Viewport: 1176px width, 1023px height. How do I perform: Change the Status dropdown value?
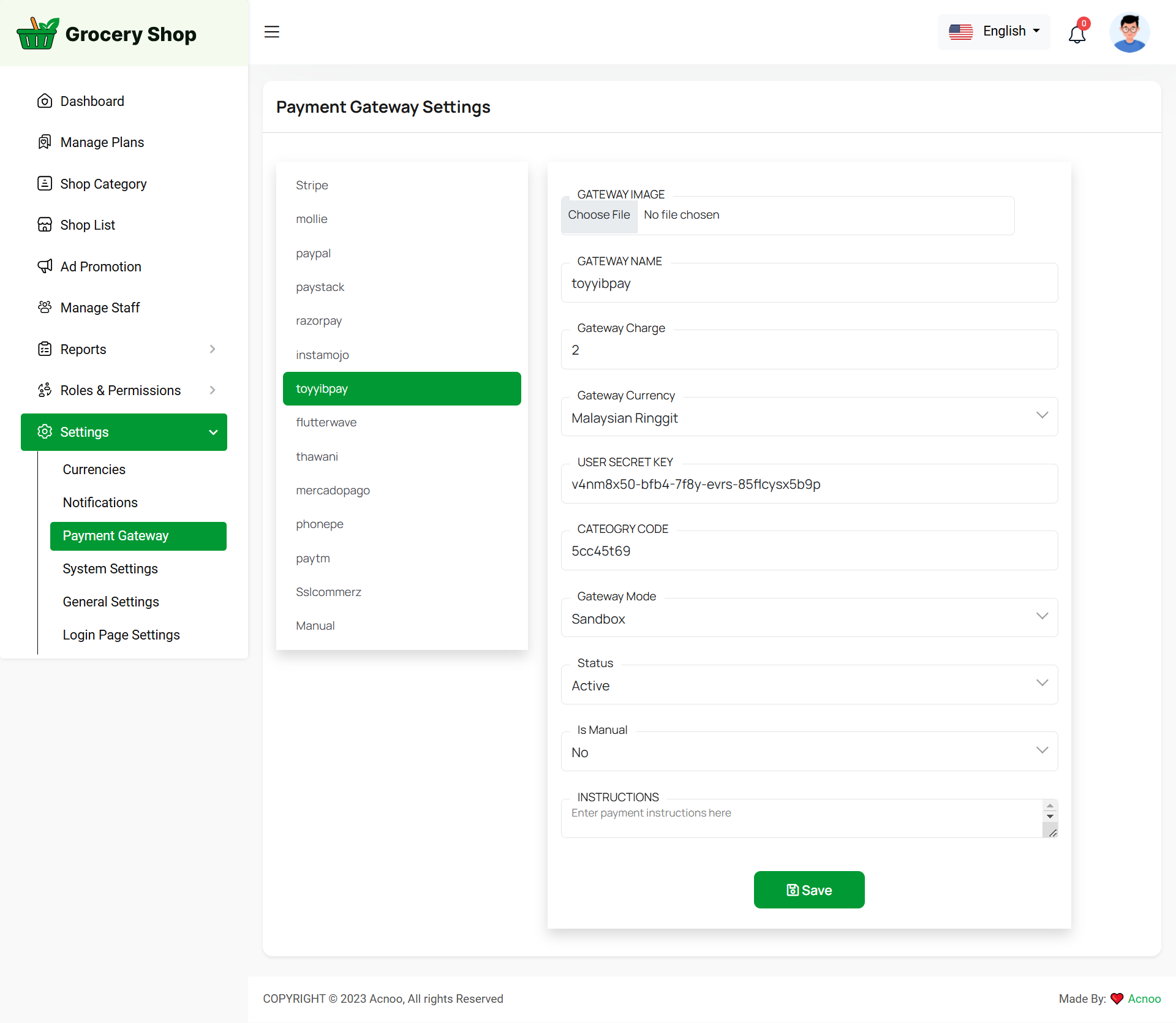[x=809, y=685]
